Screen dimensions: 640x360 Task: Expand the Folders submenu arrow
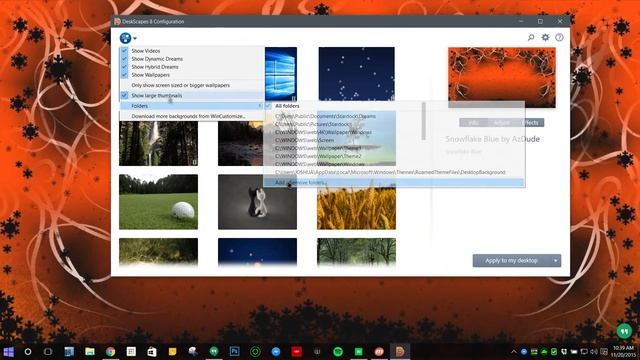[260, 106]
